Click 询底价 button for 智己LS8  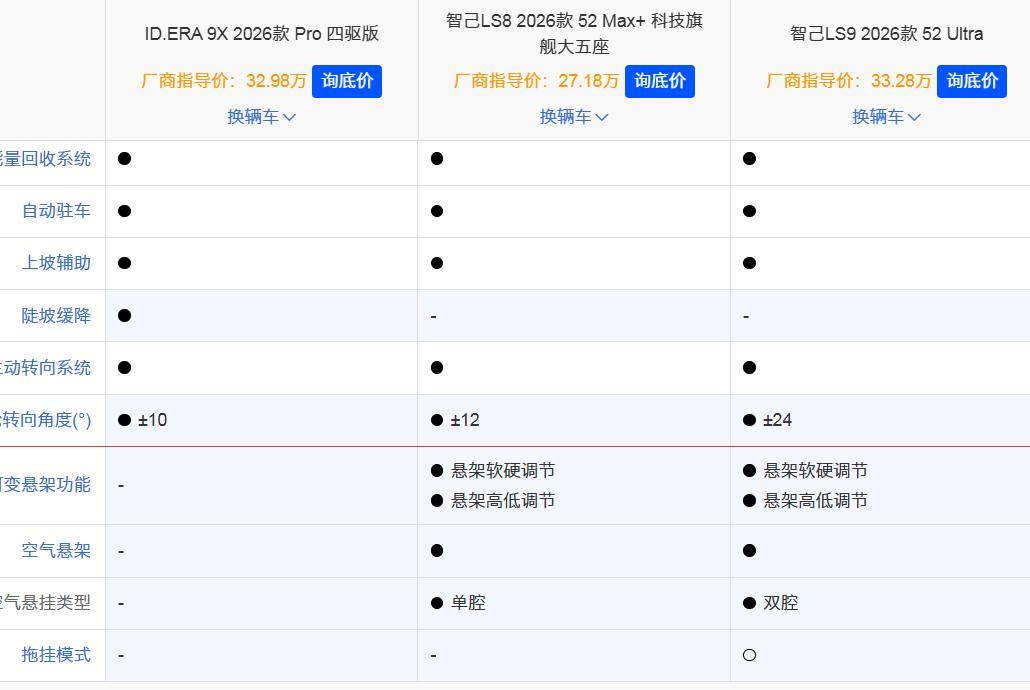pyautogui.click(x=660, y=81)
